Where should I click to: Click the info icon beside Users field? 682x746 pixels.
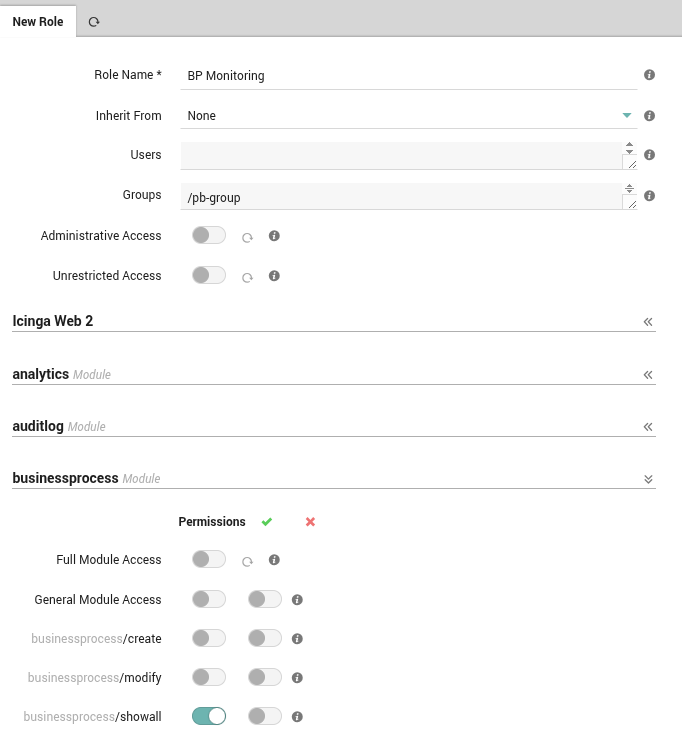point(649,155)
